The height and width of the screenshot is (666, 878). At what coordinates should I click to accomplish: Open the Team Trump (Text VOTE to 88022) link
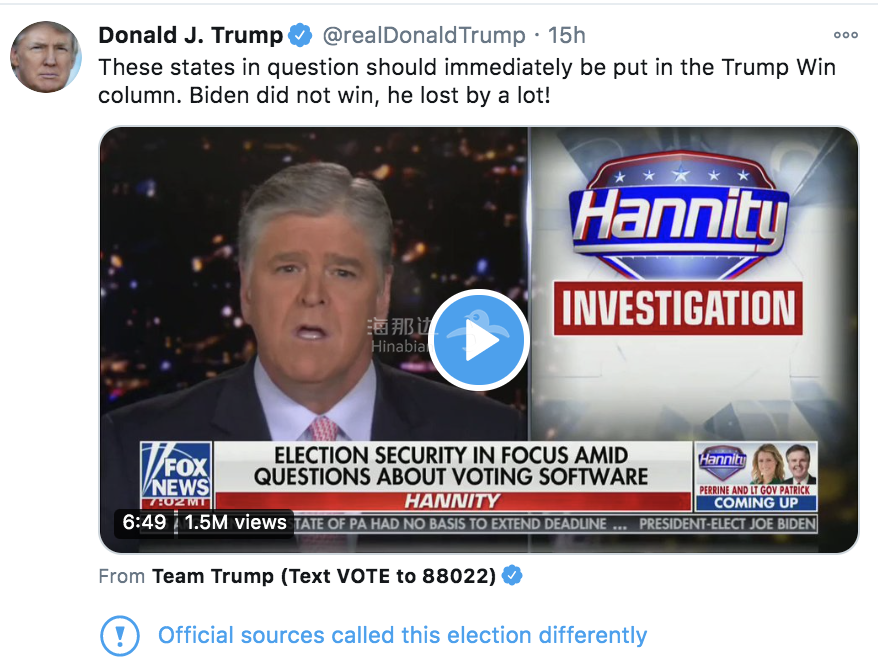click(x=323, y=576)
